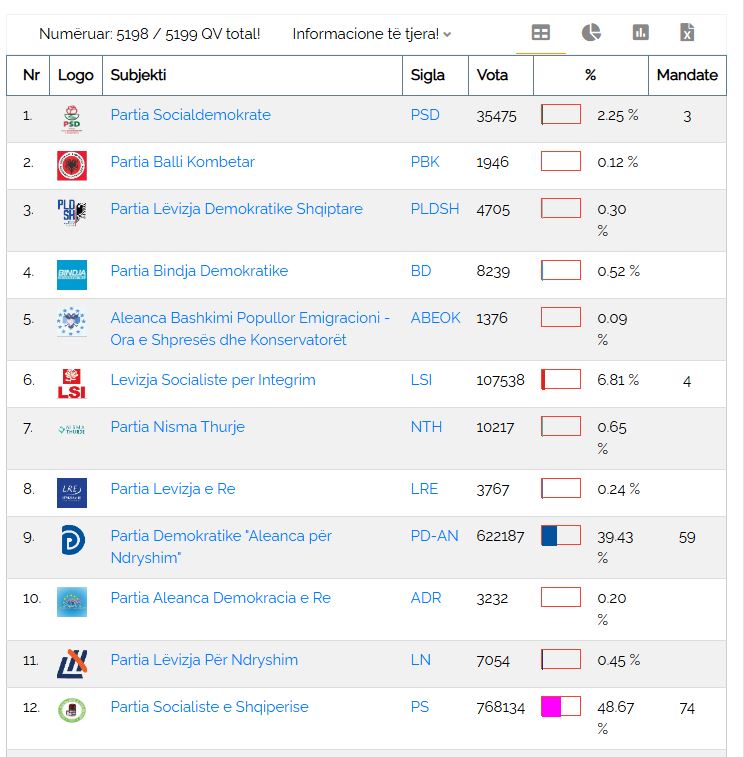Switch to pie chart view icon
The width and height of the screenshot is (744, 757).
(591, 33)
